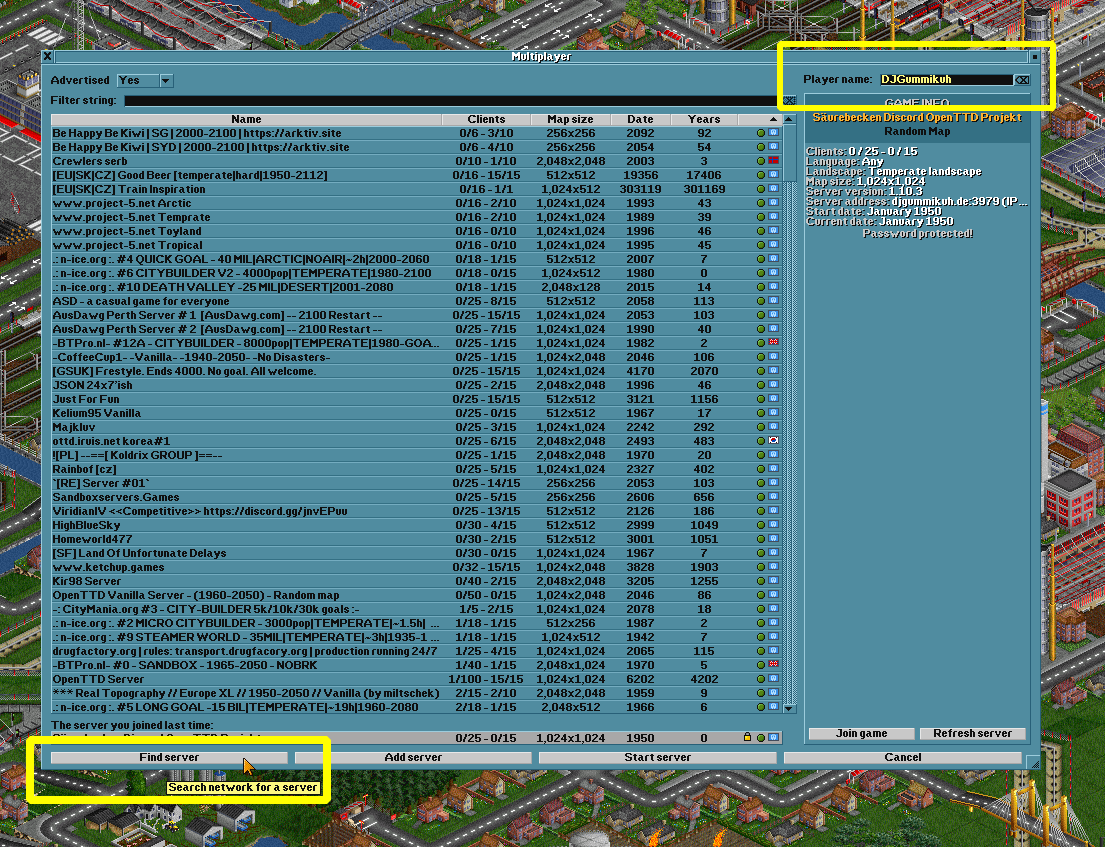The height and width of the screenshot is (847, 1105).
Task: Sort the server list by the Clients column
Action: [486, 120]
